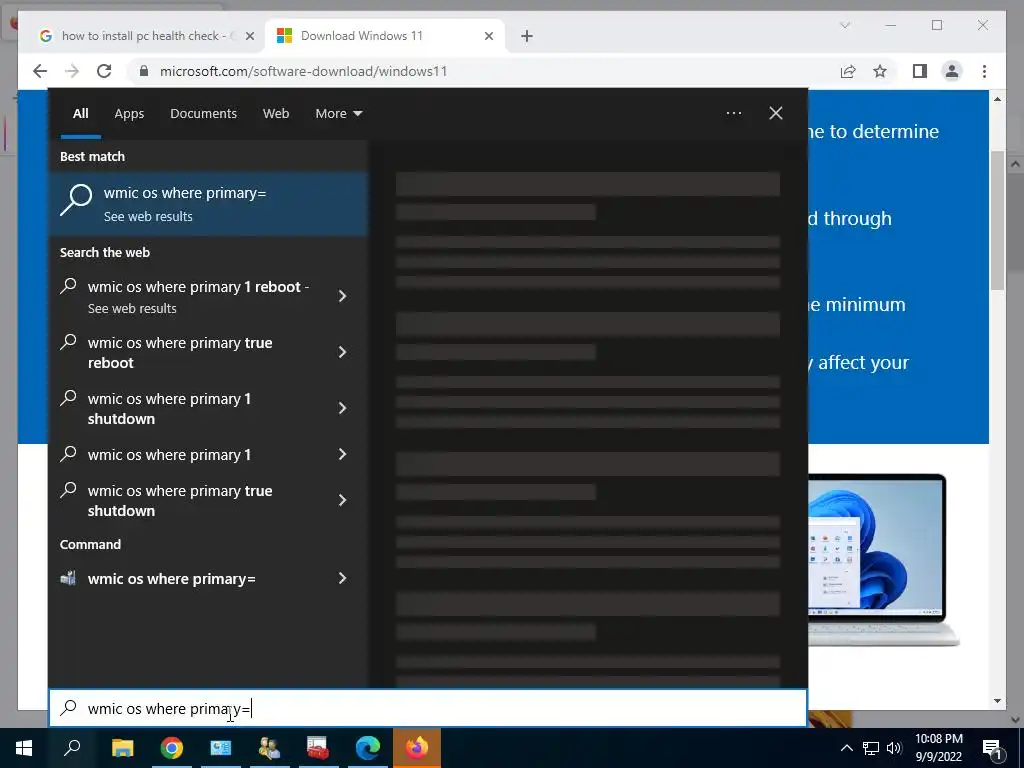This screenshot has height=768, width=1024.
Task: Close the 'how to install pc health check' tab
Action: (249, 36)
